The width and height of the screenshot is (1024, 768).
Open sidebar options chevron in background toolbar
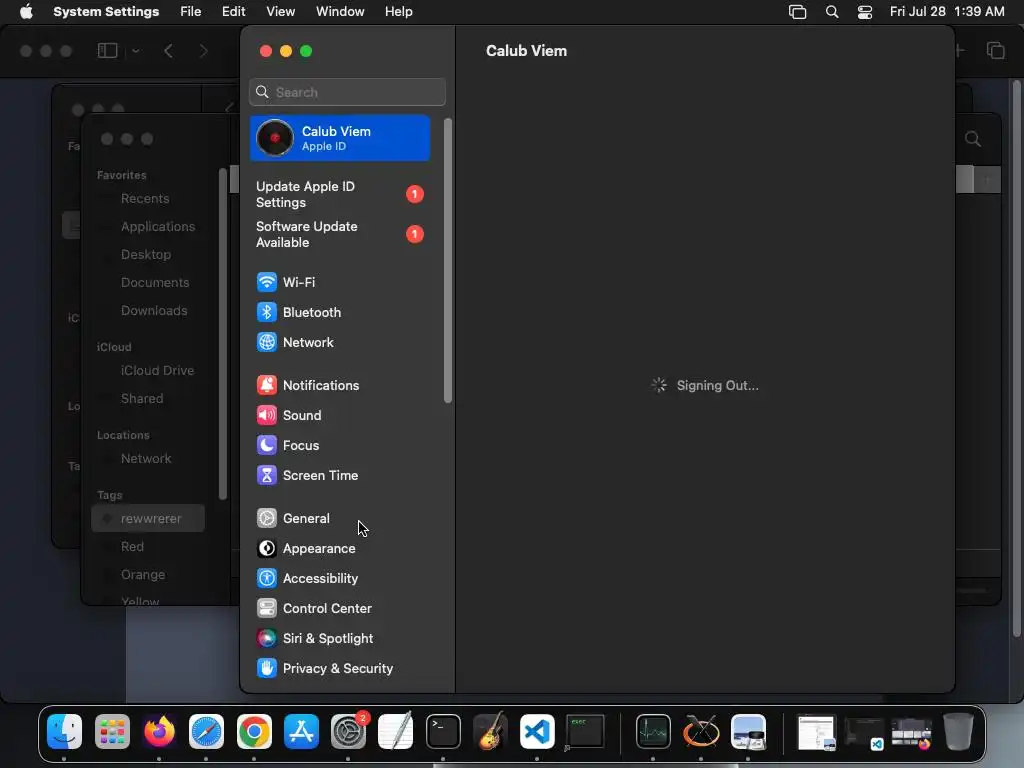(135, 51)
